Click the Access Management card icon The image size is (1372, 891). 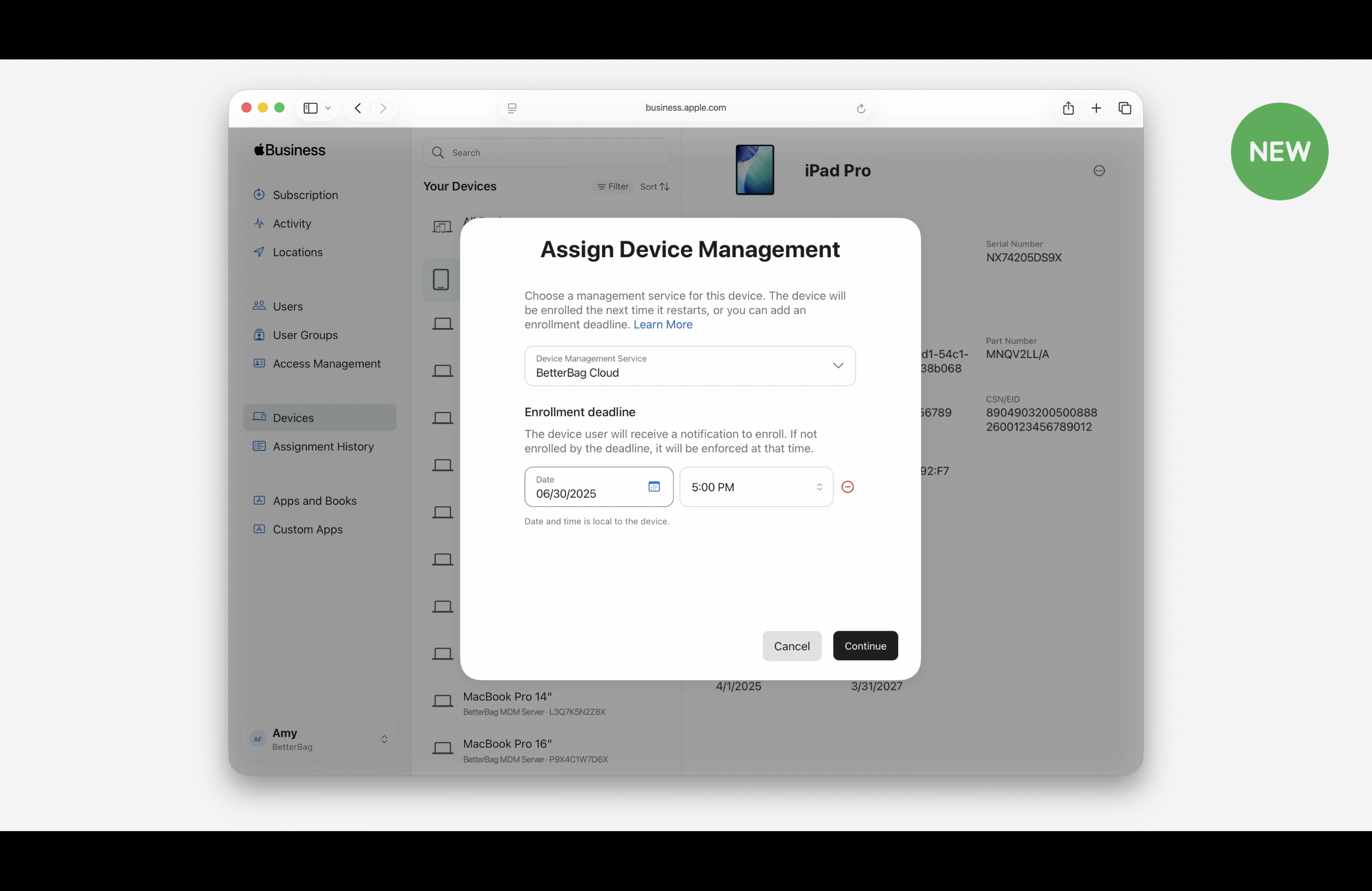pyautogui.click(x=260, y=363)
